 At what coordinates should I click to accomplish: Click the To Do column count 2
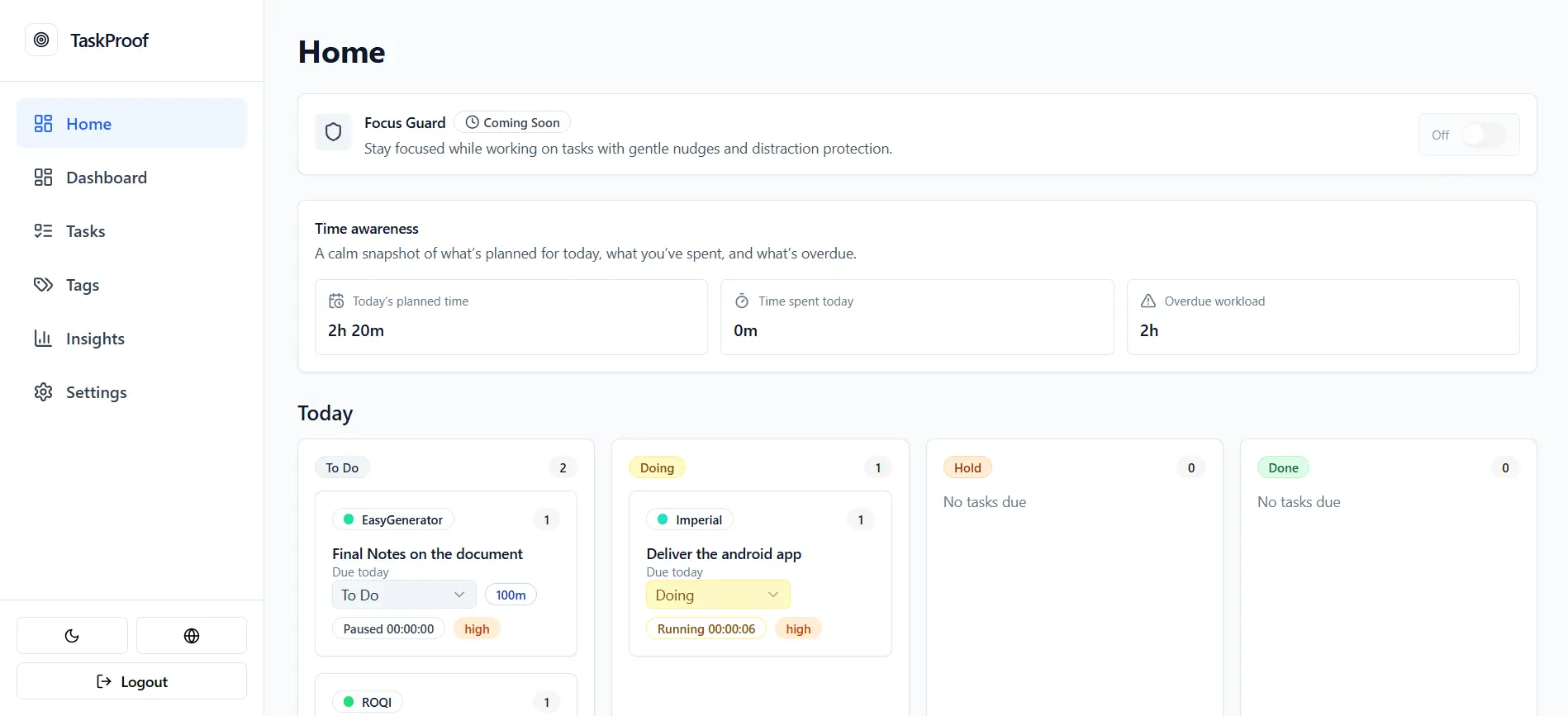[563, 467]
